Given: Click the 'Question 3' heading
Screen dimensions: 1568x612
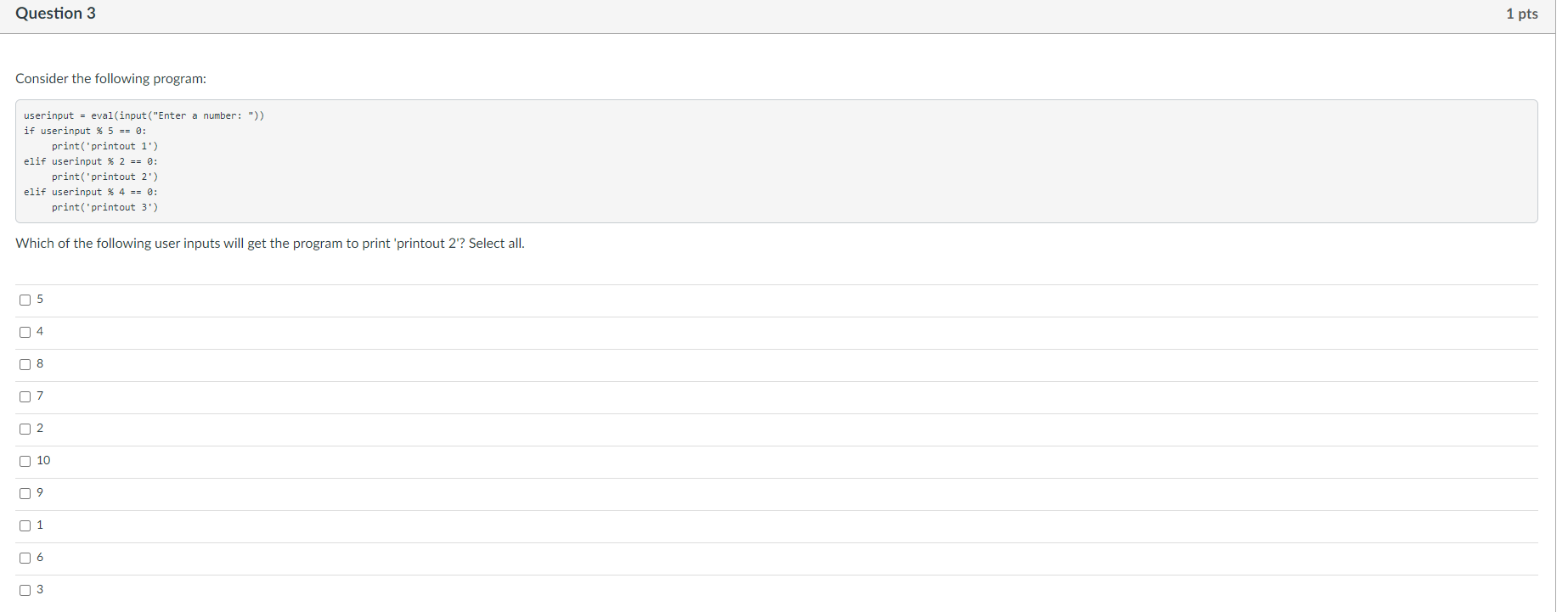Looking at the screenshot, I should pyautogui.click(x=55, y=14).
